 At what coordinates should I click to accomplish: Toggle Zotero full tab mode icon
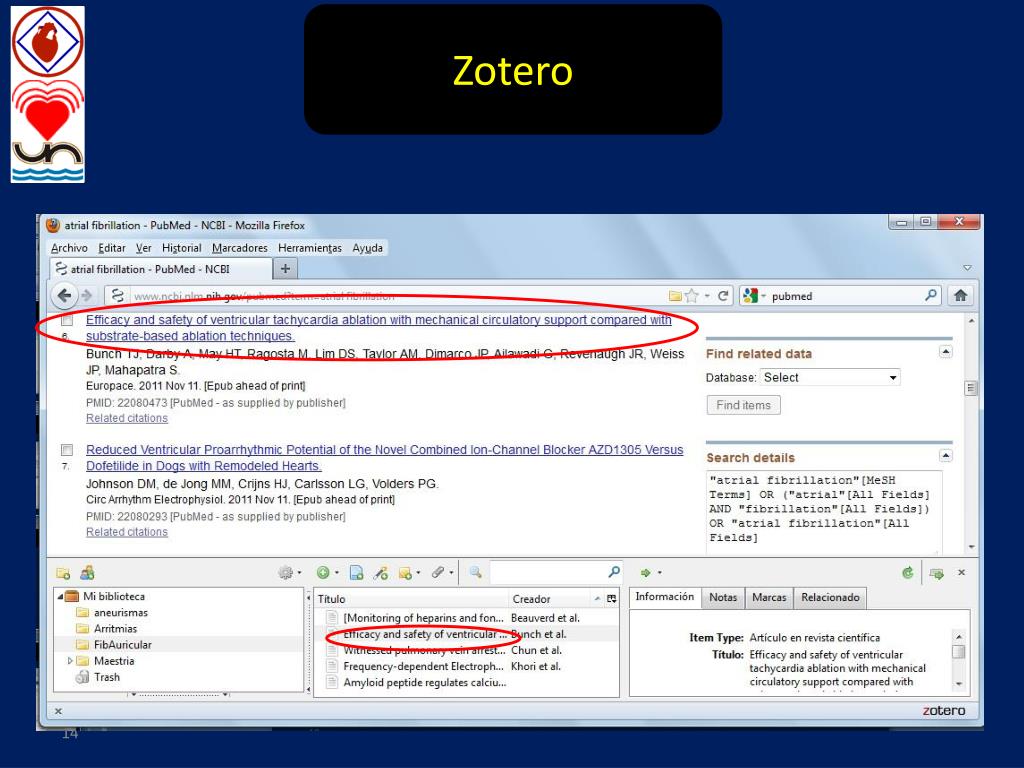tap(936, 573)
